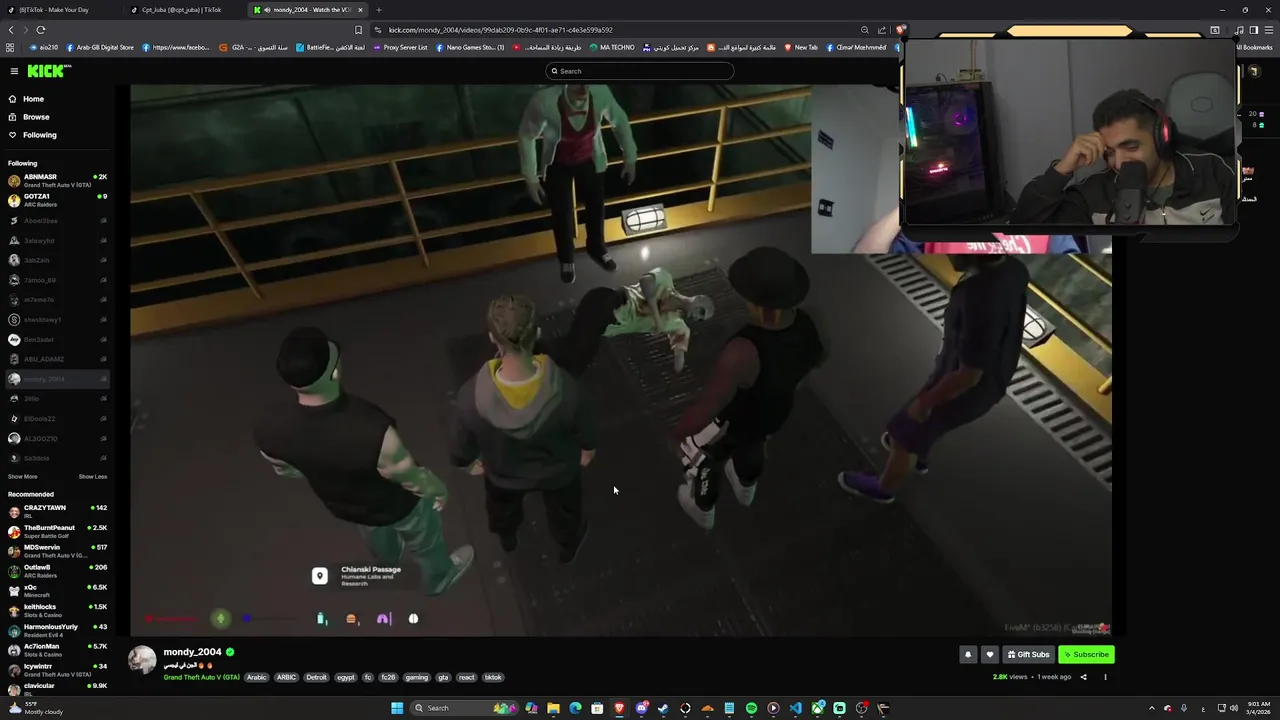Open New Tab bookmark
This screenshot has height=720, width=1280.
[x=801, y=47]
